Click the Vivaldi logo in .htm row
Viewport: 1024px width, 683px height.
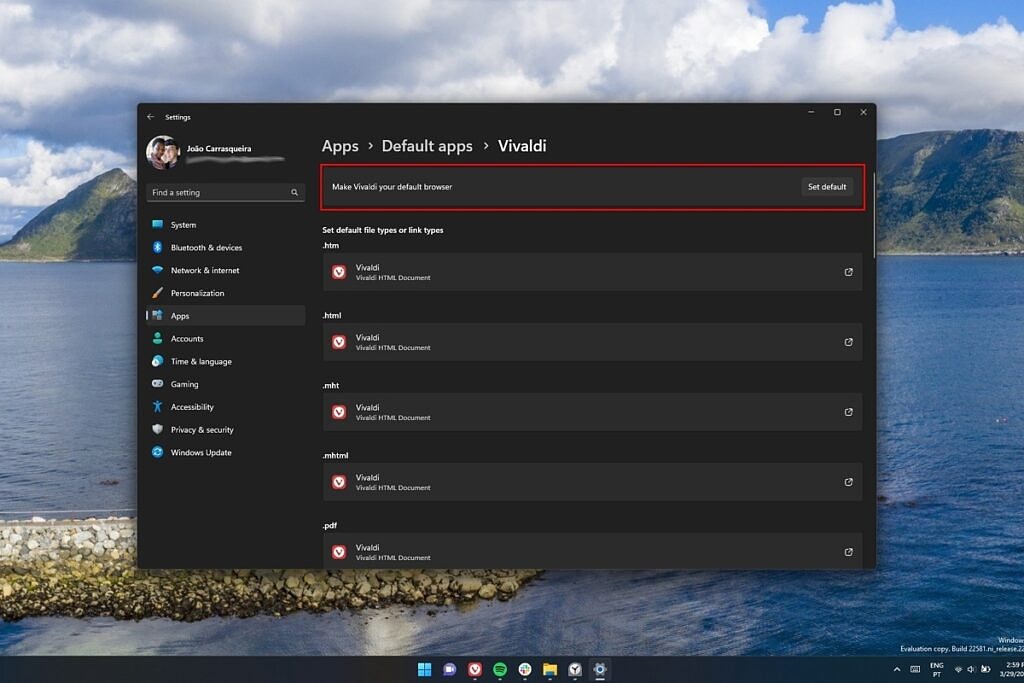click(x=339, y=272)
